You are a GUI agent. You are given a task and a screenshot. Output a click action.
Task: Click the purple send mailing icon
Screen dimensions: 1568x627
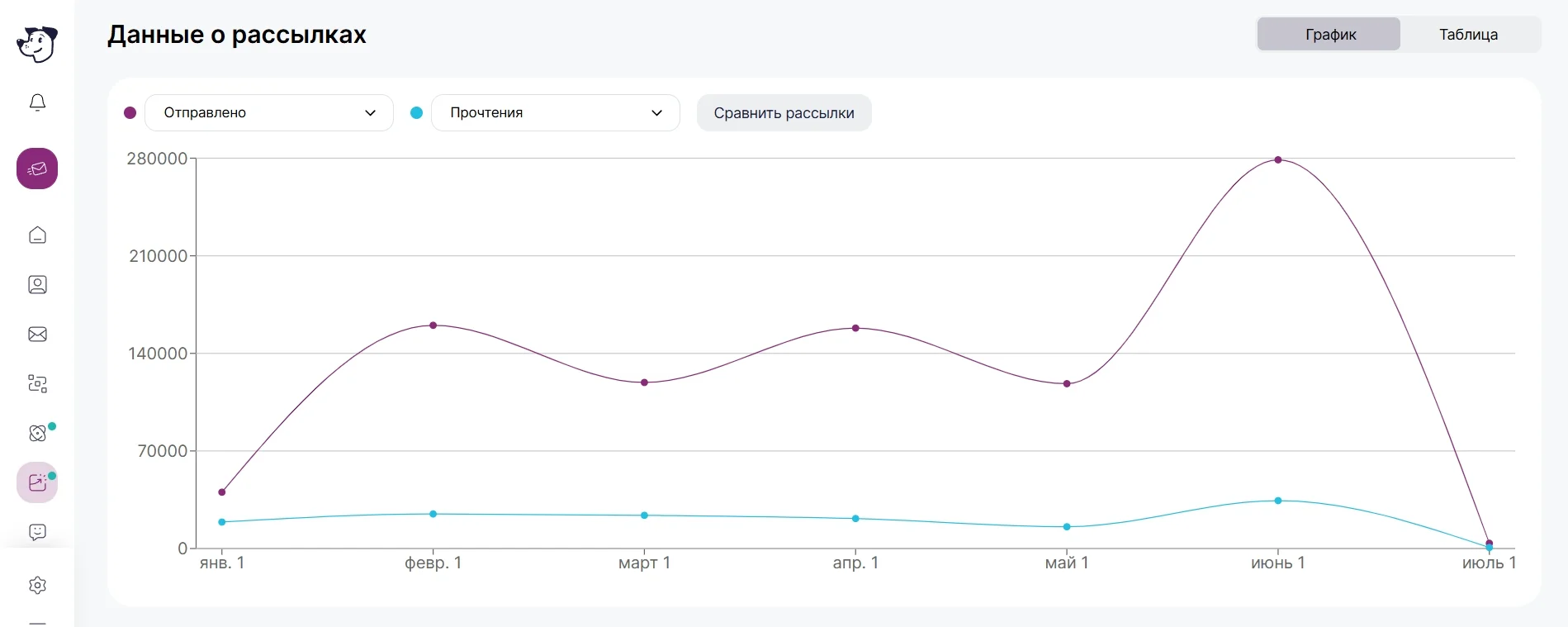click(37, 169)
